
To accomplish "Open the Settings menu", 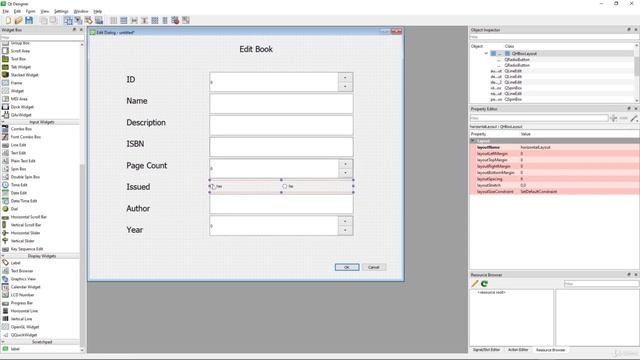I will [61, 11].
